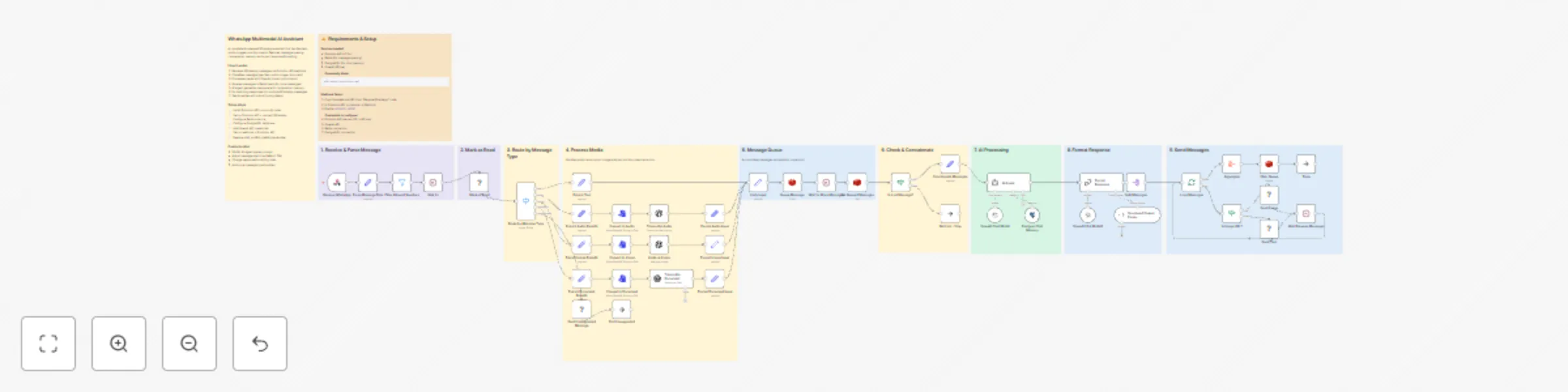
Task: Open the switch node in Route by Message Type
Action: (526, 201)
